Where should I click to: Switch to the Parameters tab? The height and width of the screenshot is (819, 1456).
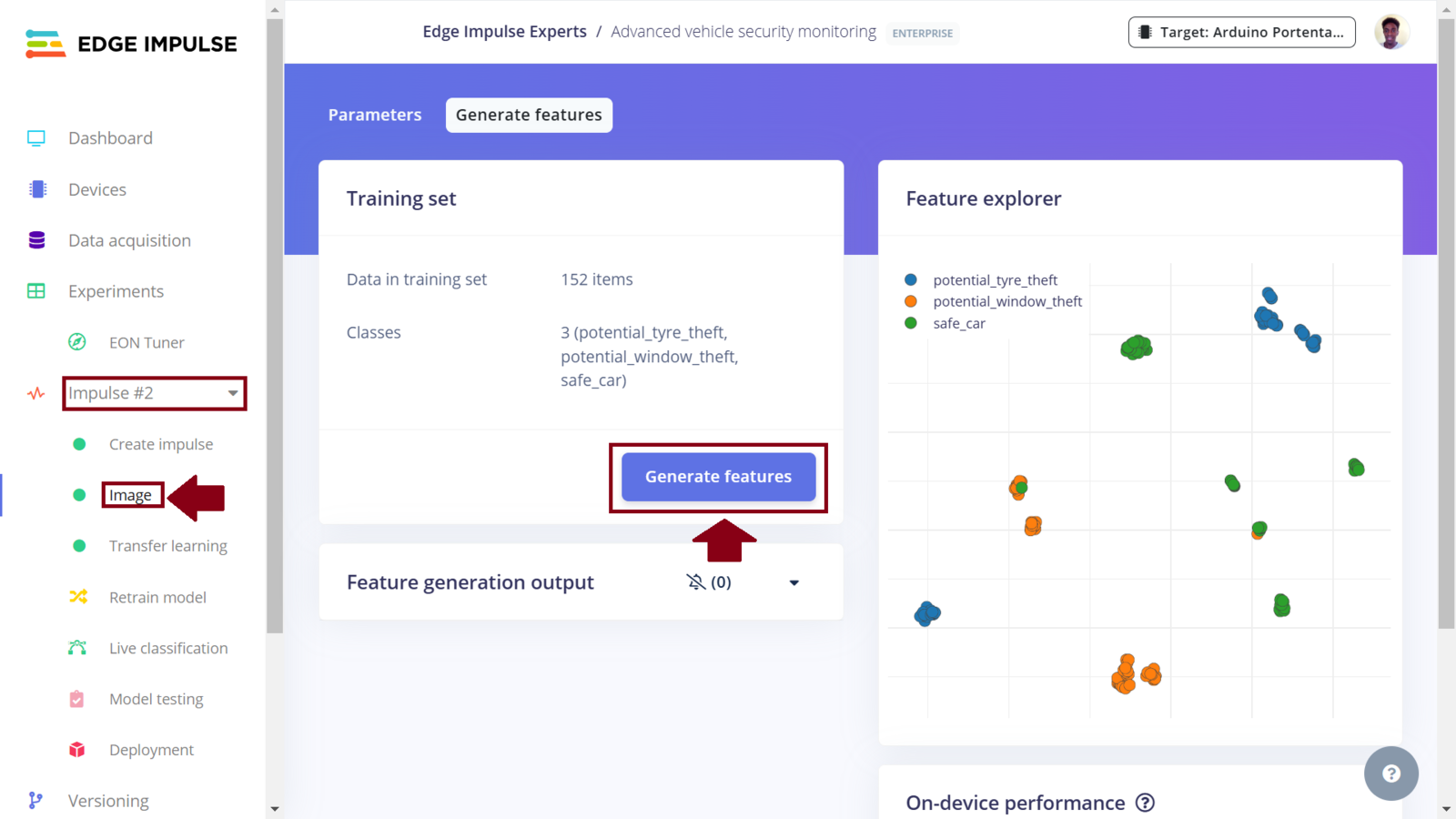(x=375, y=115)
